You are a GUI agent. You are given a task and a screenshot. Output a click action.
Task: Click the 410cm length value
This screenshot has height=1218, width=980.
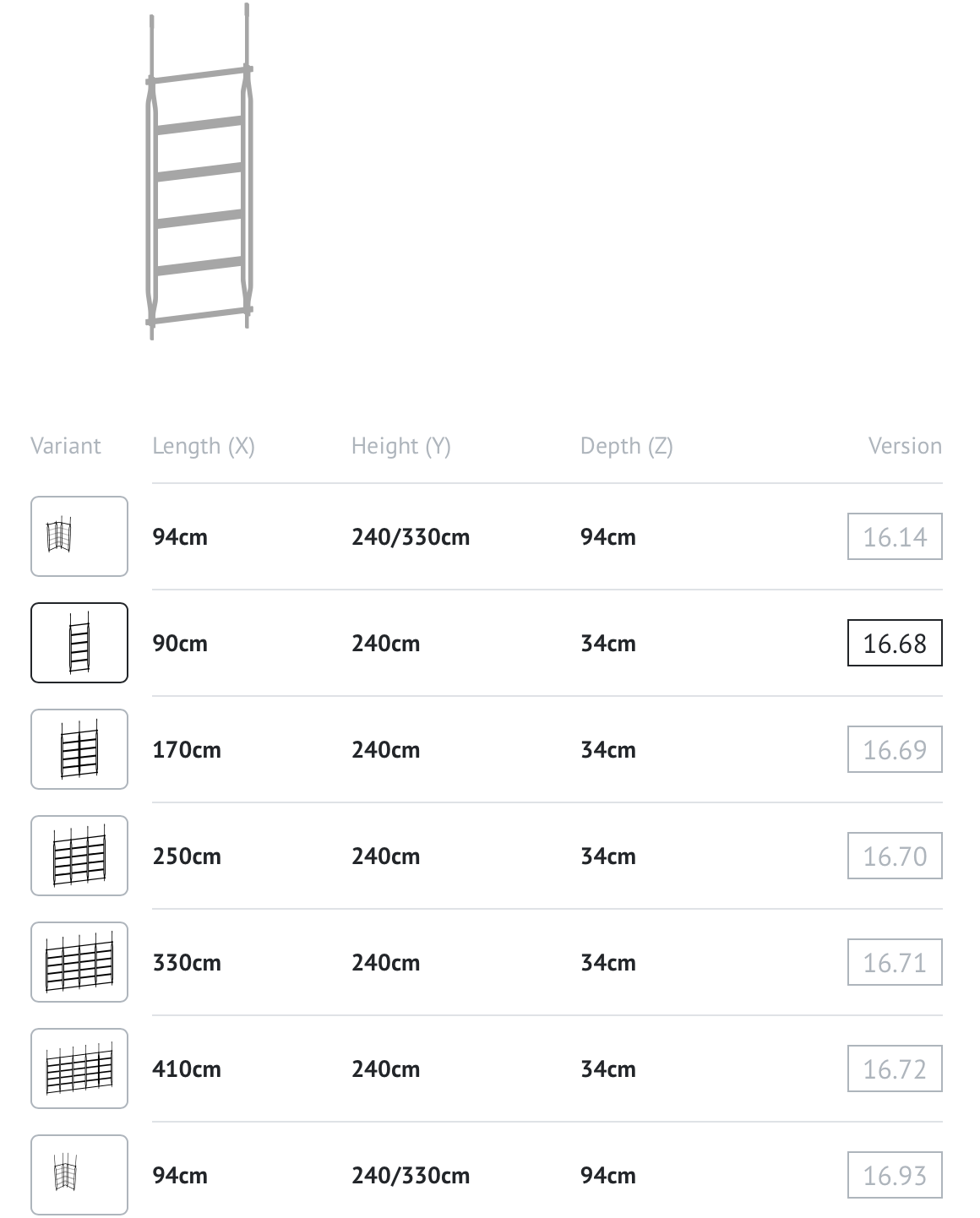click(x=187, y=1069)
